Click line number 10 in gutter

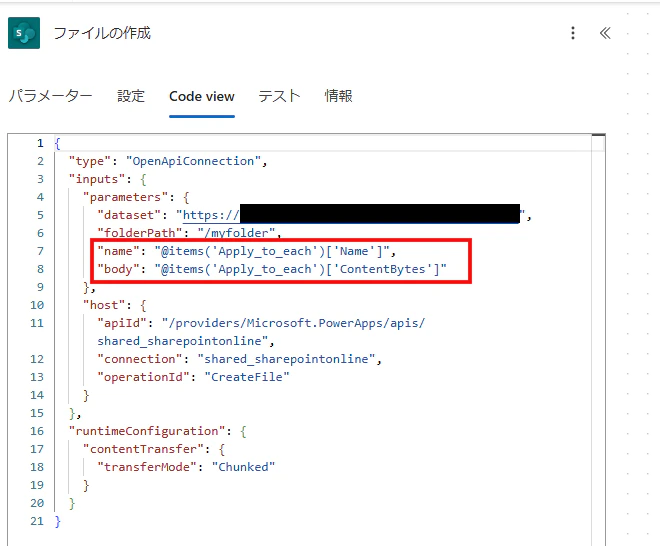pyautogui.click(x=37, y=305)
